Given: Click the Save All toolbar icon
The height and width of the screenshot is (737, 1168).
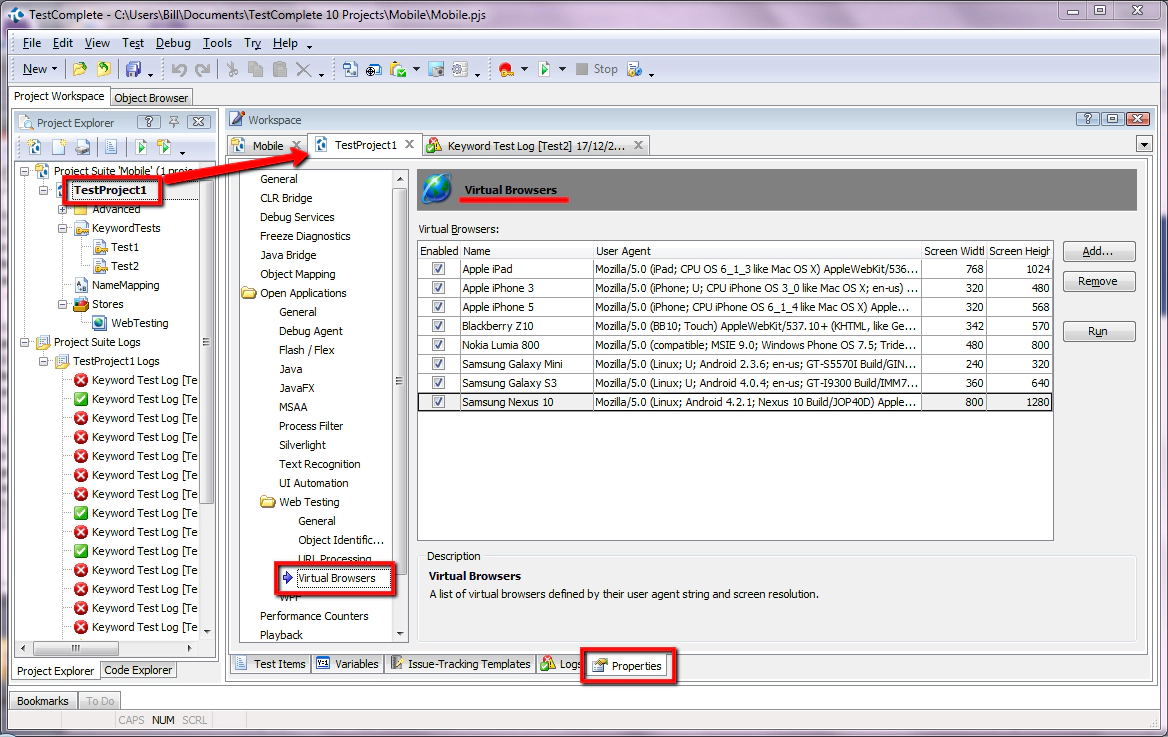Looking at the screenshot, I should coord(133,69).
